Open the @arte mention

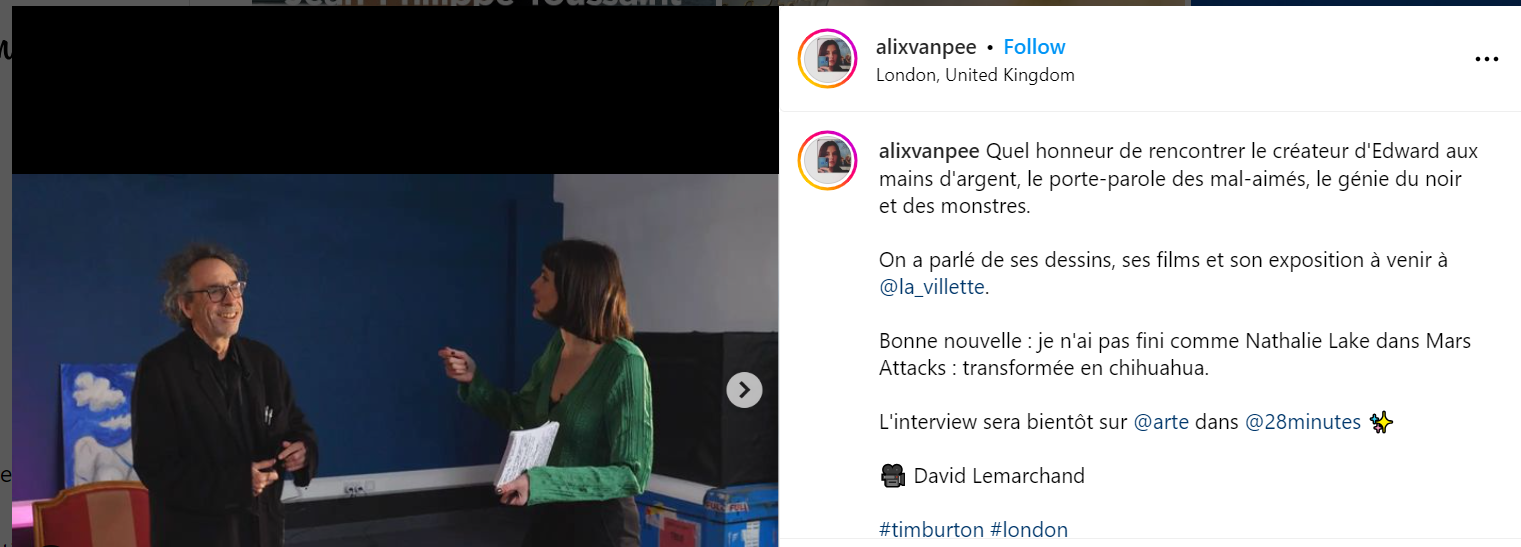tap(1161, 422)
